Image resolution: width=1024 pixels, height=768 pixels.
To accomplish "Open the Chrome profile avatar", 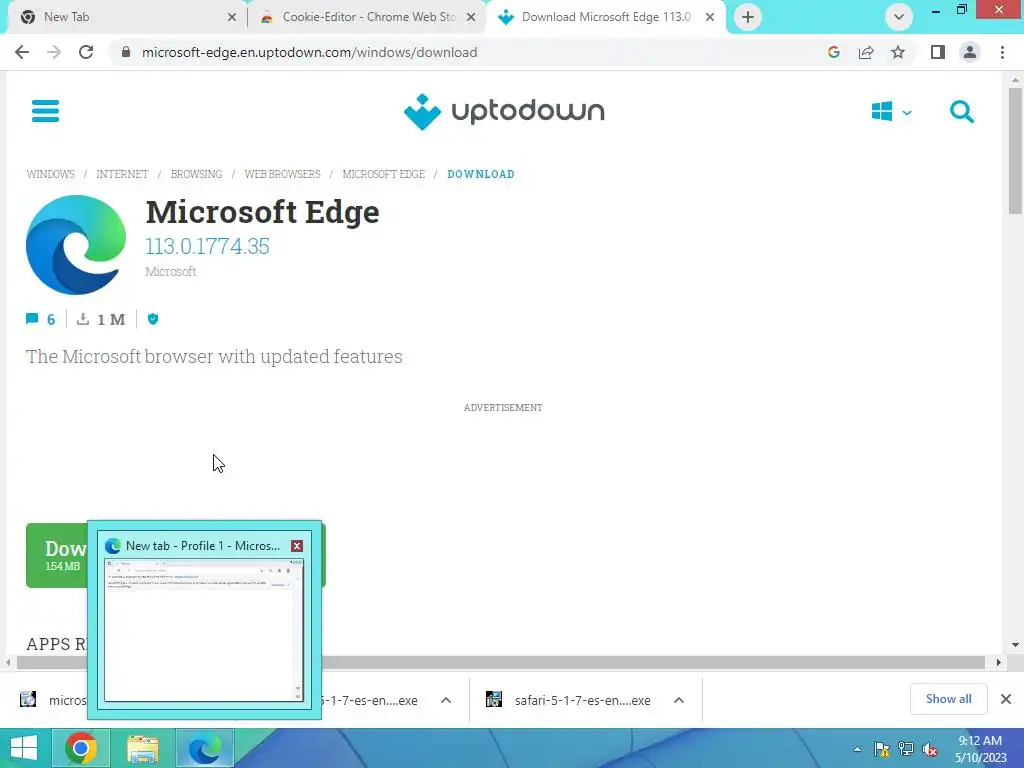I will click(970, 52).
